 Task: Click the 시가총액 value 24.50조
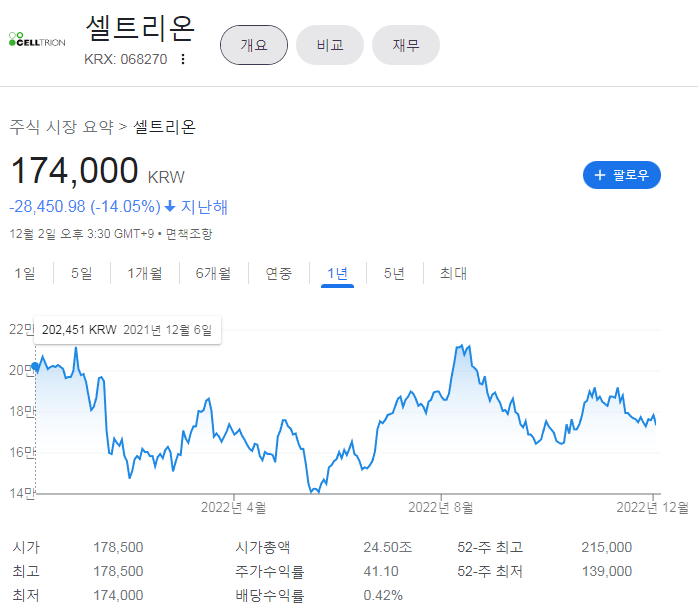[388, 547]
